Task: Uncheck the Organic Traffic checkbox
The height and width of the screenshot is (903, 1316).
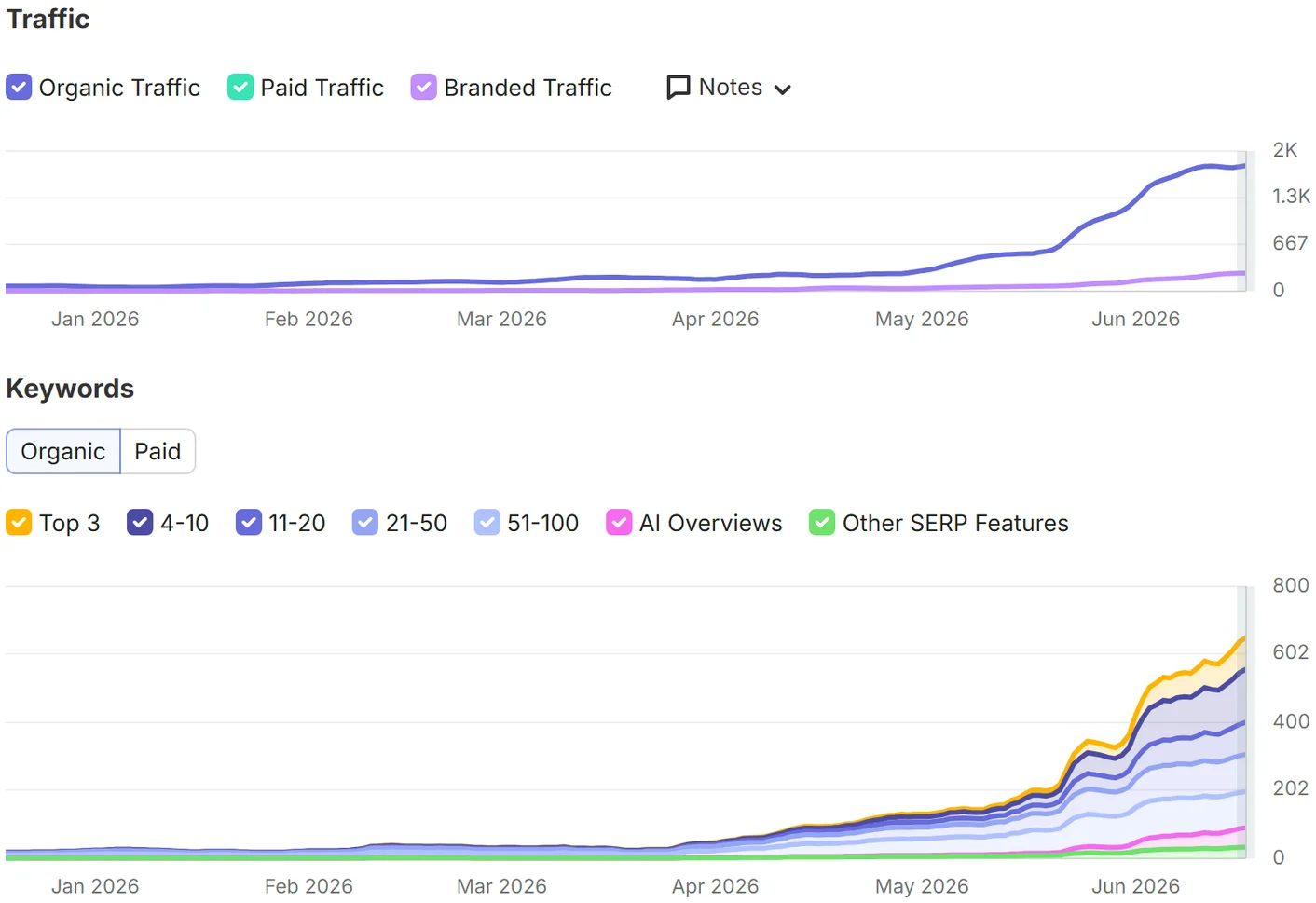Action: click(x=19, y=88)
